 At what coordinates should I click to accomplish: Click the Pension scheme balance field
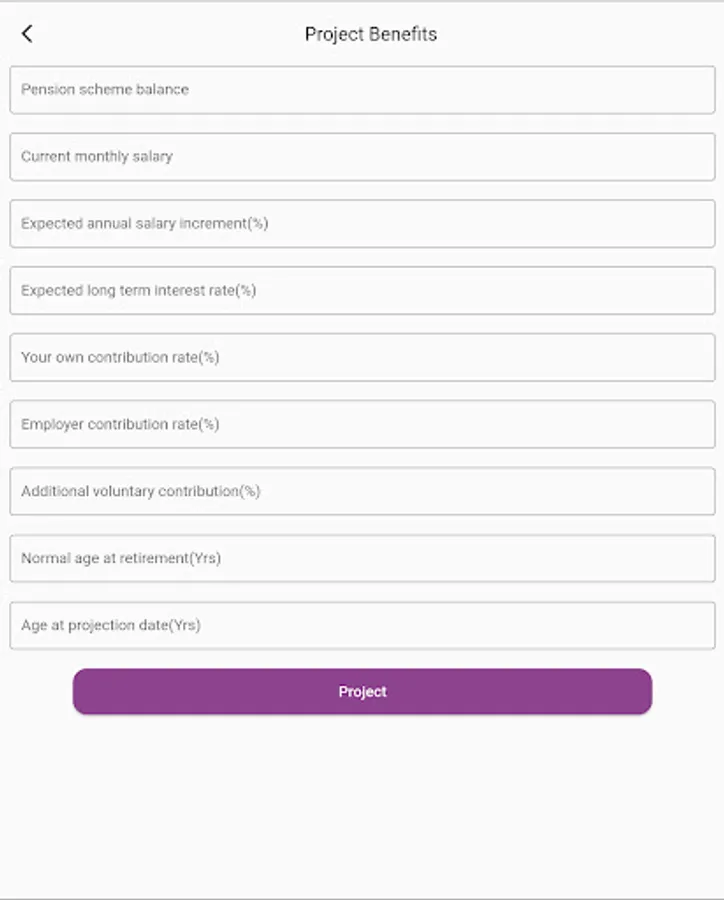click(362, 90)
